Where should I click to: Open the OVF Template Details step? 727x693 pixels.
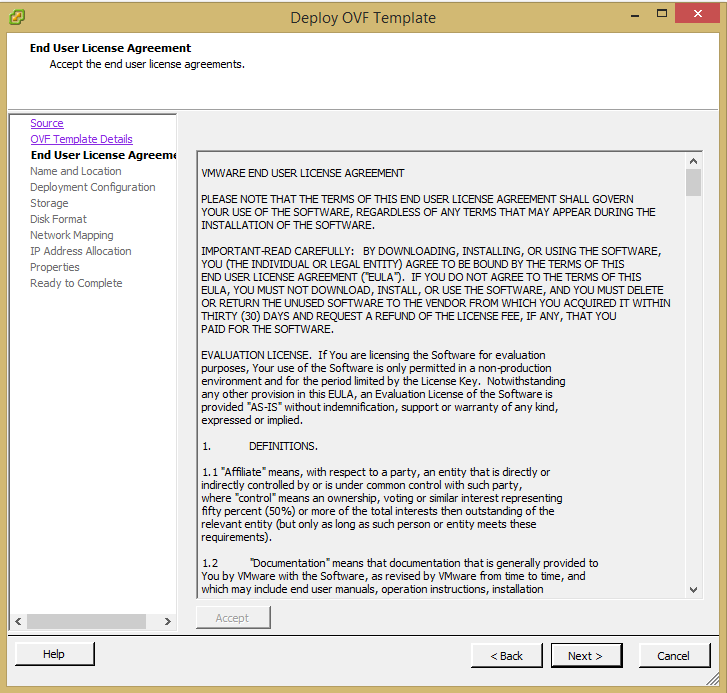(x=82, y=139)
